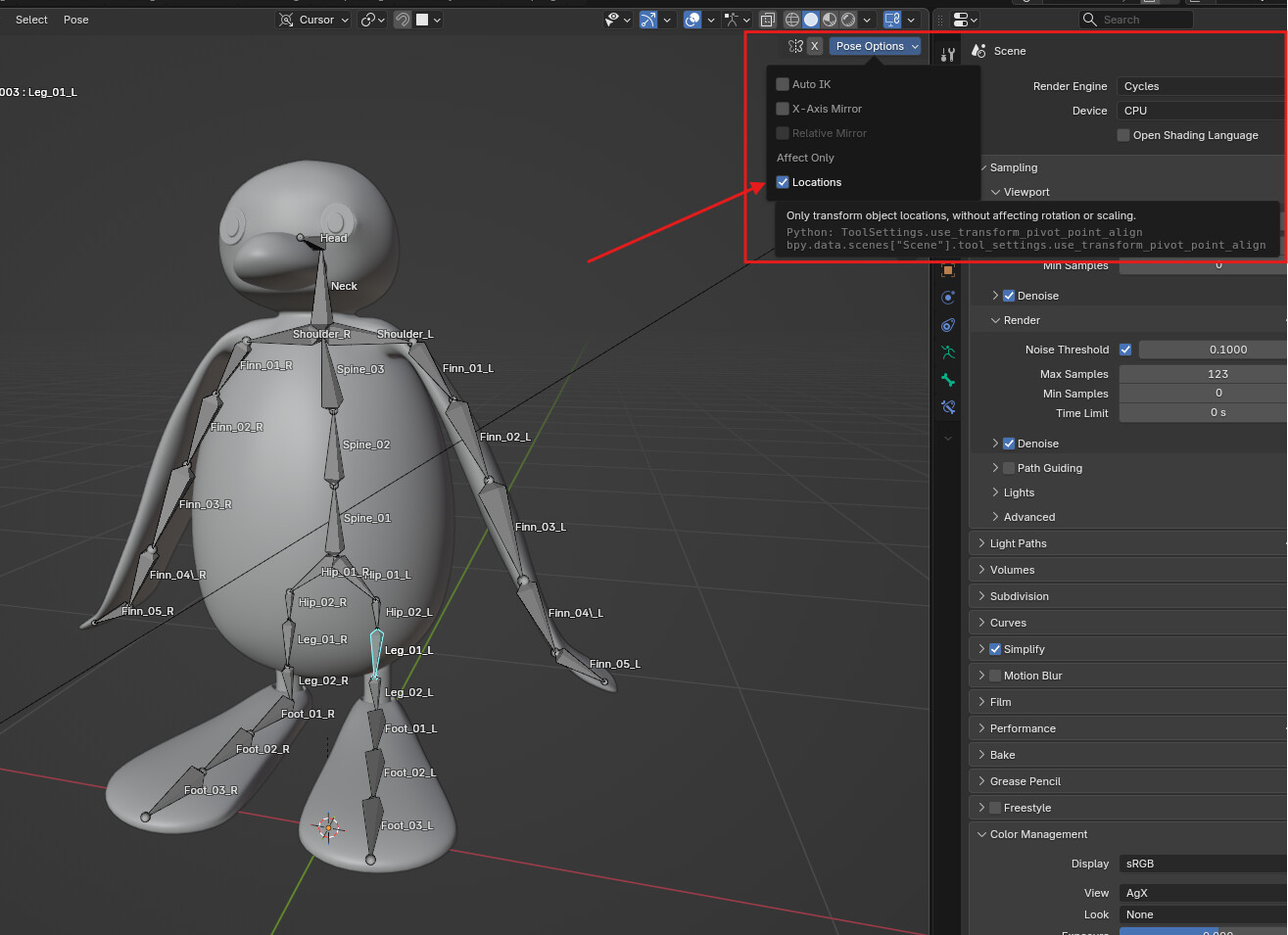Click the Time Limit 0 s field
The width and height of the screenshot is (1288, 935).
(x=1204, y=413)
